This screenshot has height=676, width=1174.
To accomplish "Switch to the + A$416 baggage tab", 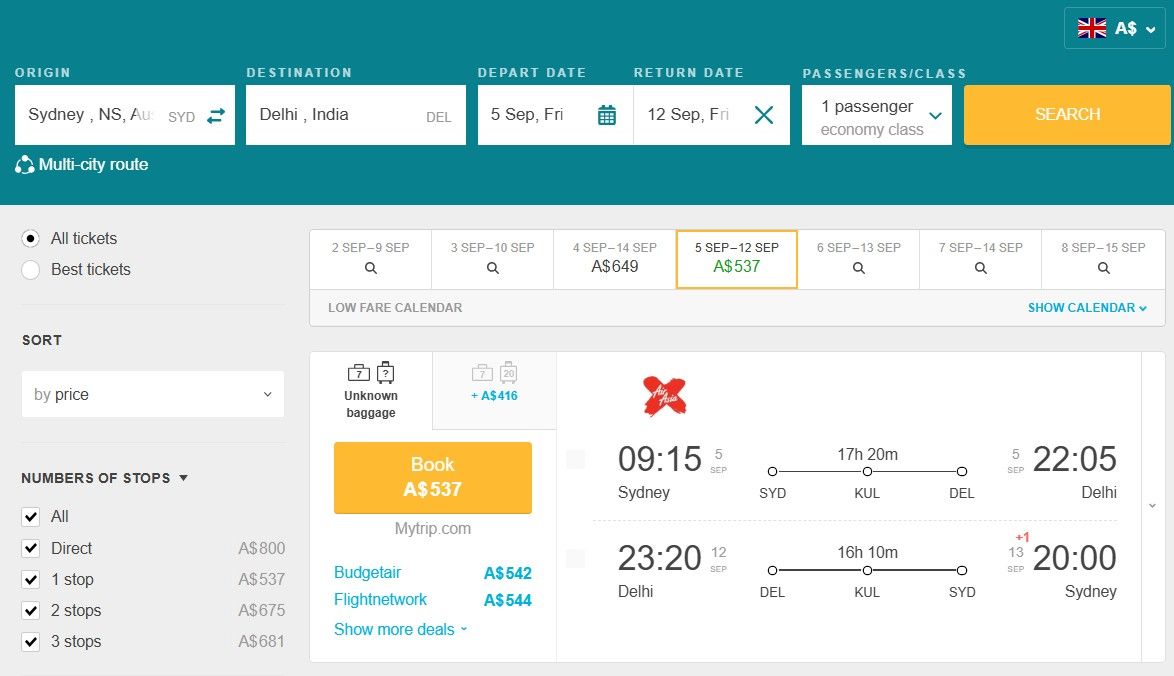I will (x=494, y=384).
